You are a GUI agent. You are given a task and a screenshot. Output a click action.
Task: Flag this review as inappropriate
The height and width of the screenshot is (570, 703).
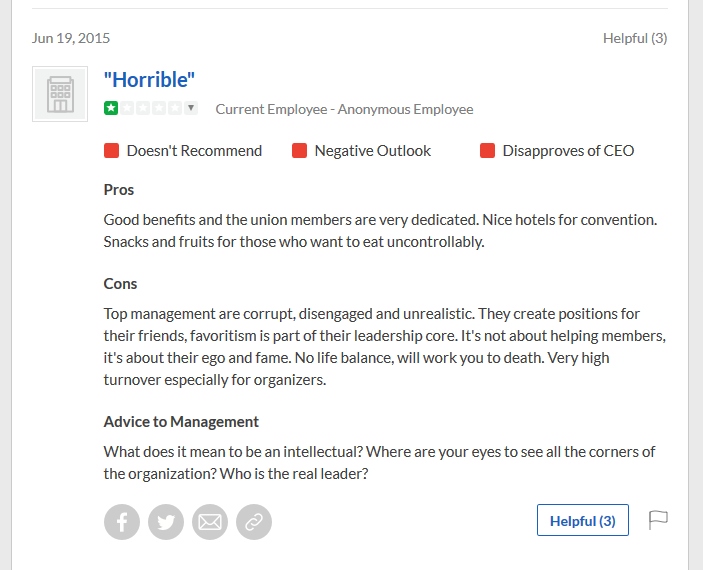tap(658, 520)
